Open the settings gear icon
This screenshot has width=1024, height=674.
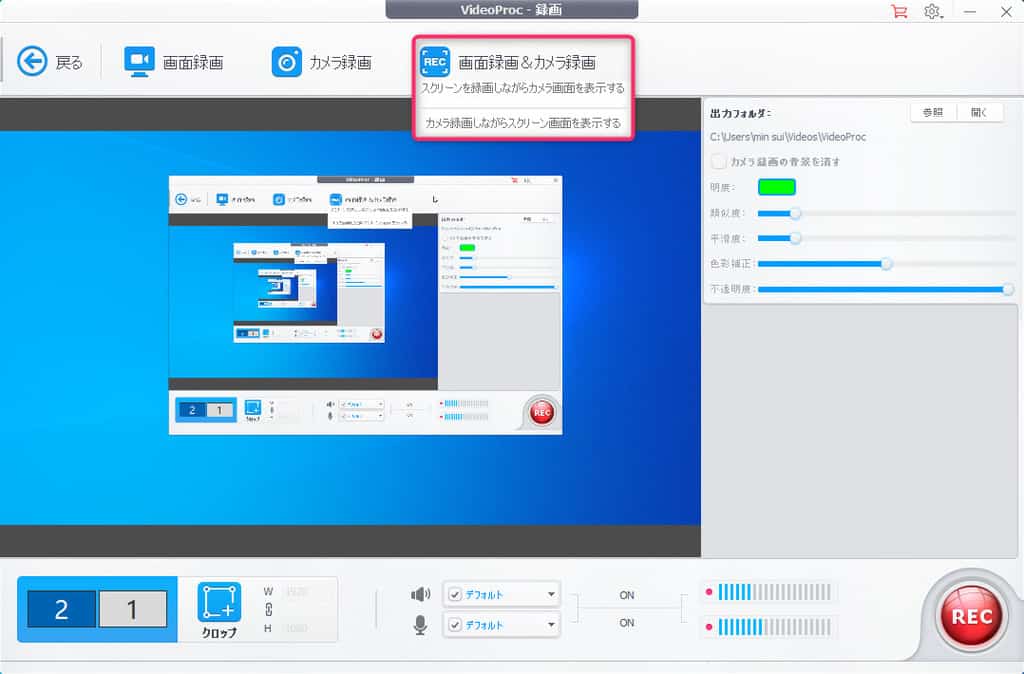pos(932,12)
